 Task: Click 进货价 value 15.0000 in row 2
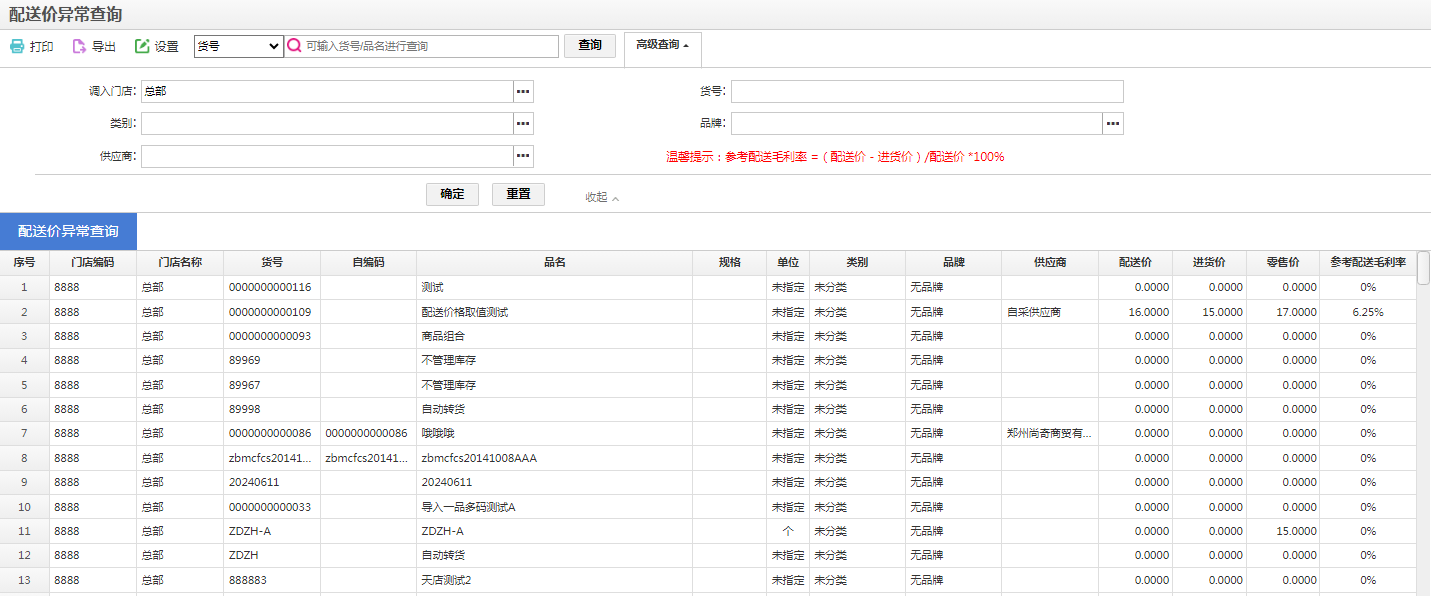[1222, 312]
